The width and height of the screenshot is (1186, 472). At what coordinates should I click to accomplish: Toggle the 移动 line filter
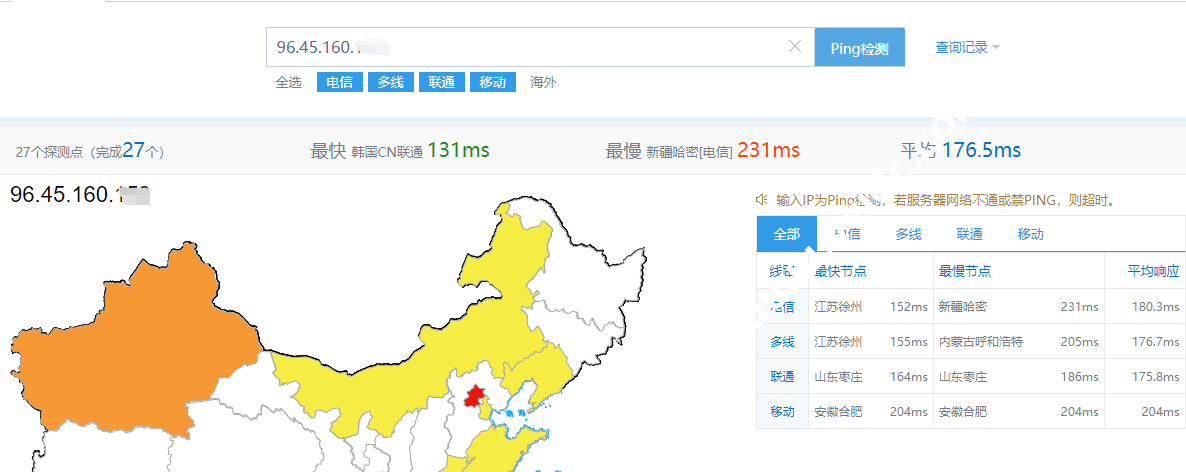tap(492, 82)
